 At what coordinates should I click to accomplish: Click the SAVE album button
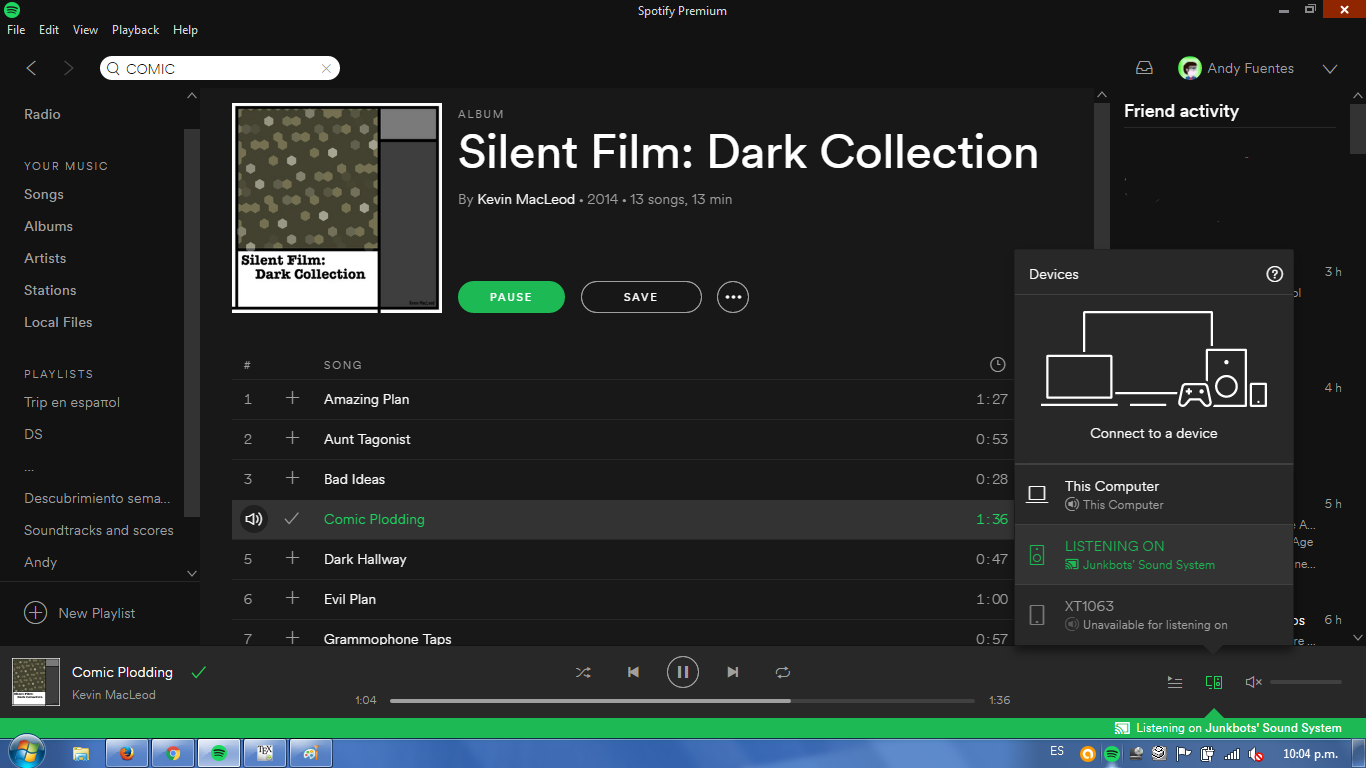pos(641,297)
